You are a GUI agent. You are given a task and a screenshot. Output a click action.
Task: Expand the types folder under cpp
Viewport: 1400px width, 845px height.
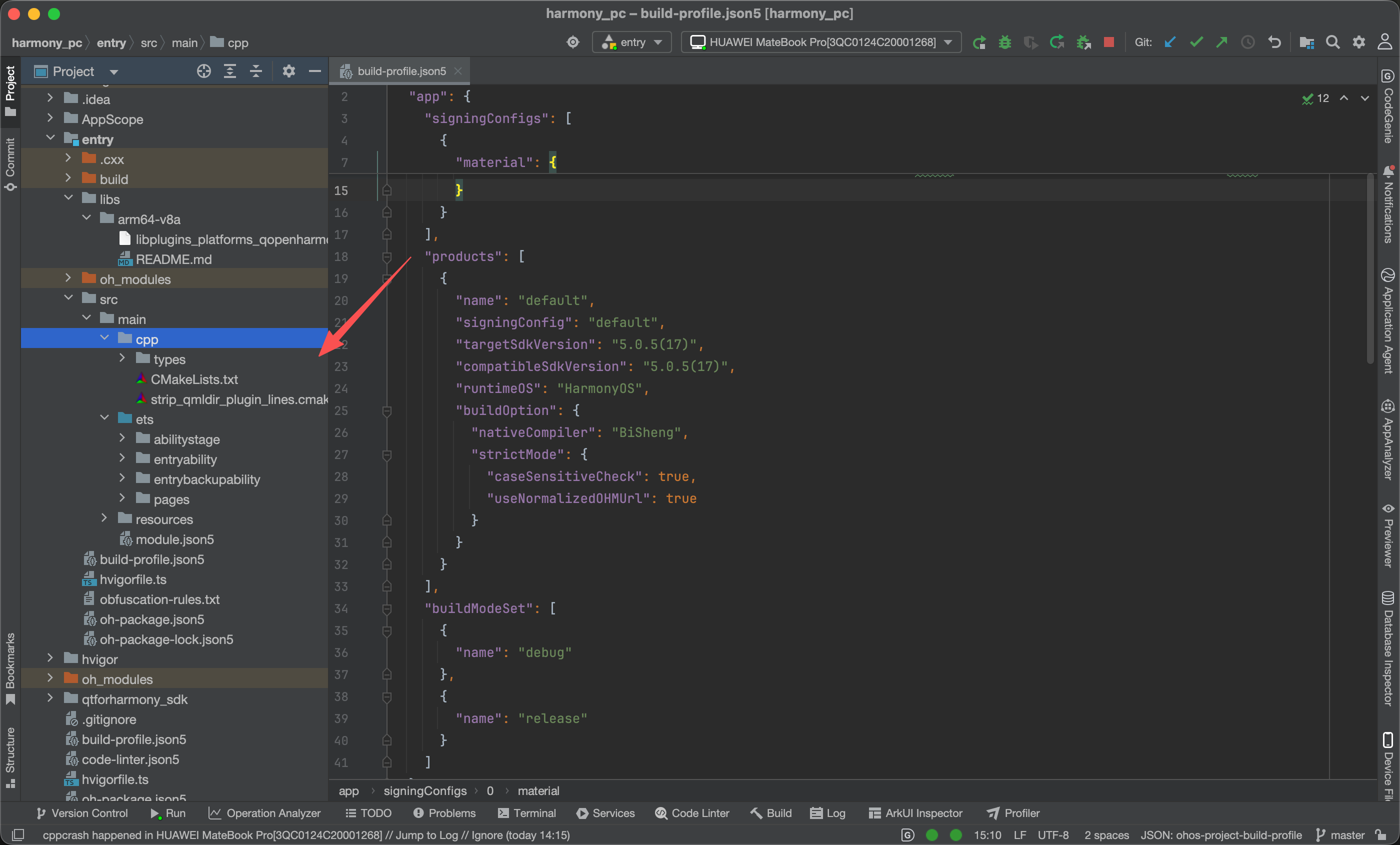point(122,358)
